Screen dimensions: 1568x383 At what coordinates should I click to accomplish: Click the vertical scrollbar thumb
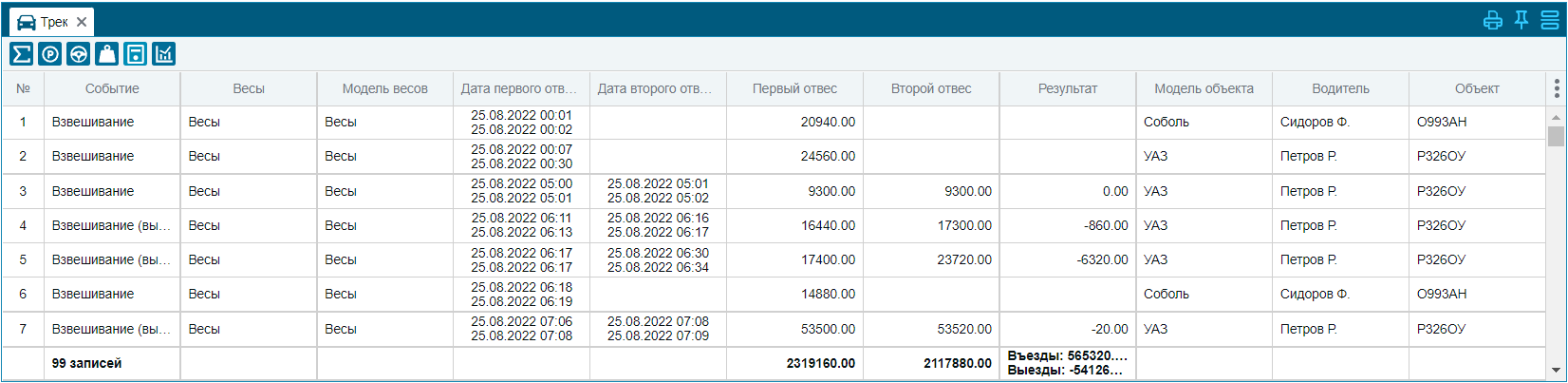tap(1556, 136)
